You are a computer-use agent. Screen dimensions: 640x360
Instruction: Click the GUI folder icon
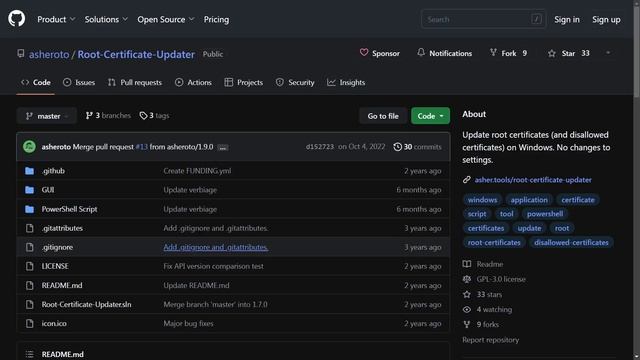pyautogui.click(x=29, y=190)
